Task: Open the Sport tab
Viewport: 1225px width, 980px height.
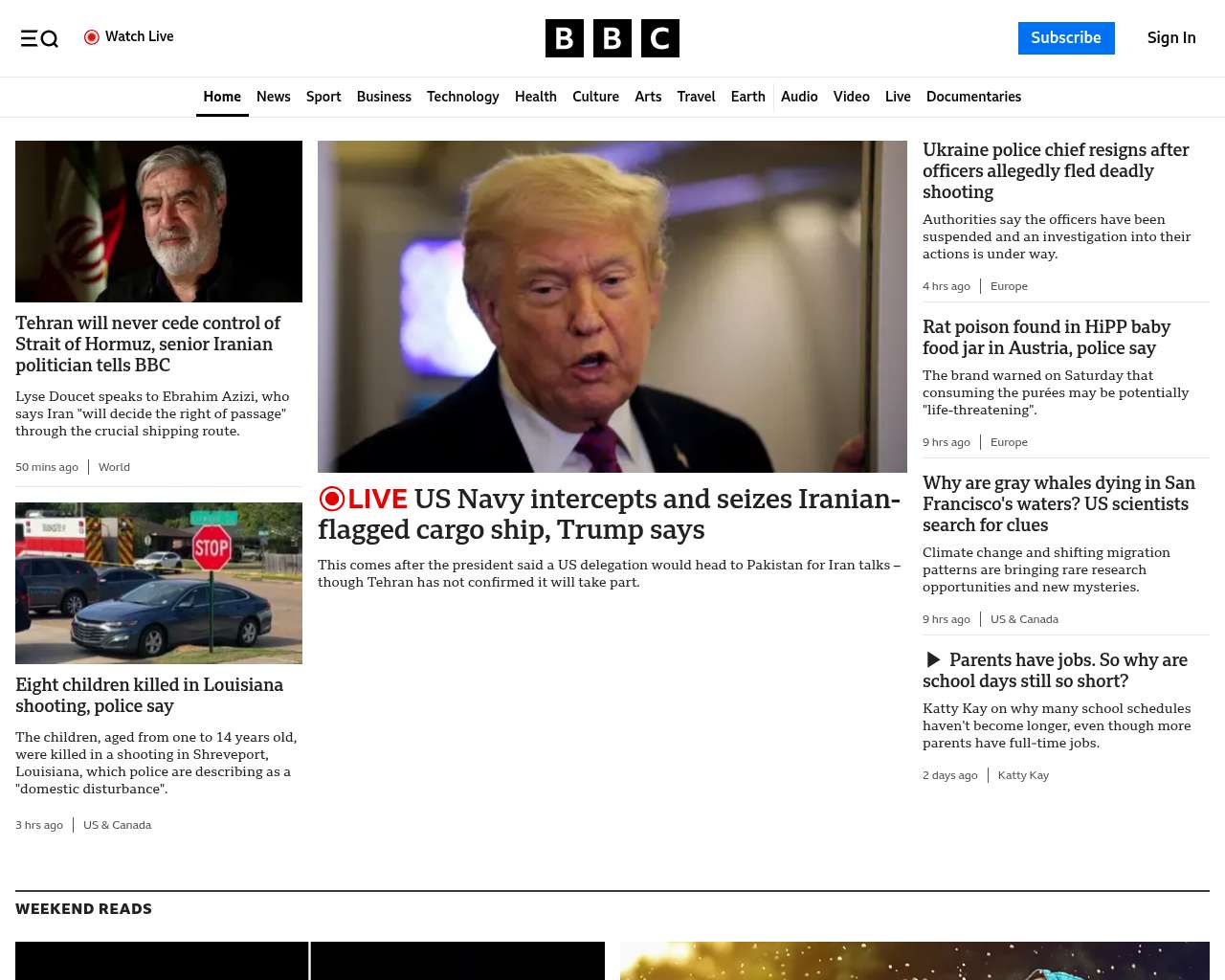Action: 323,97
